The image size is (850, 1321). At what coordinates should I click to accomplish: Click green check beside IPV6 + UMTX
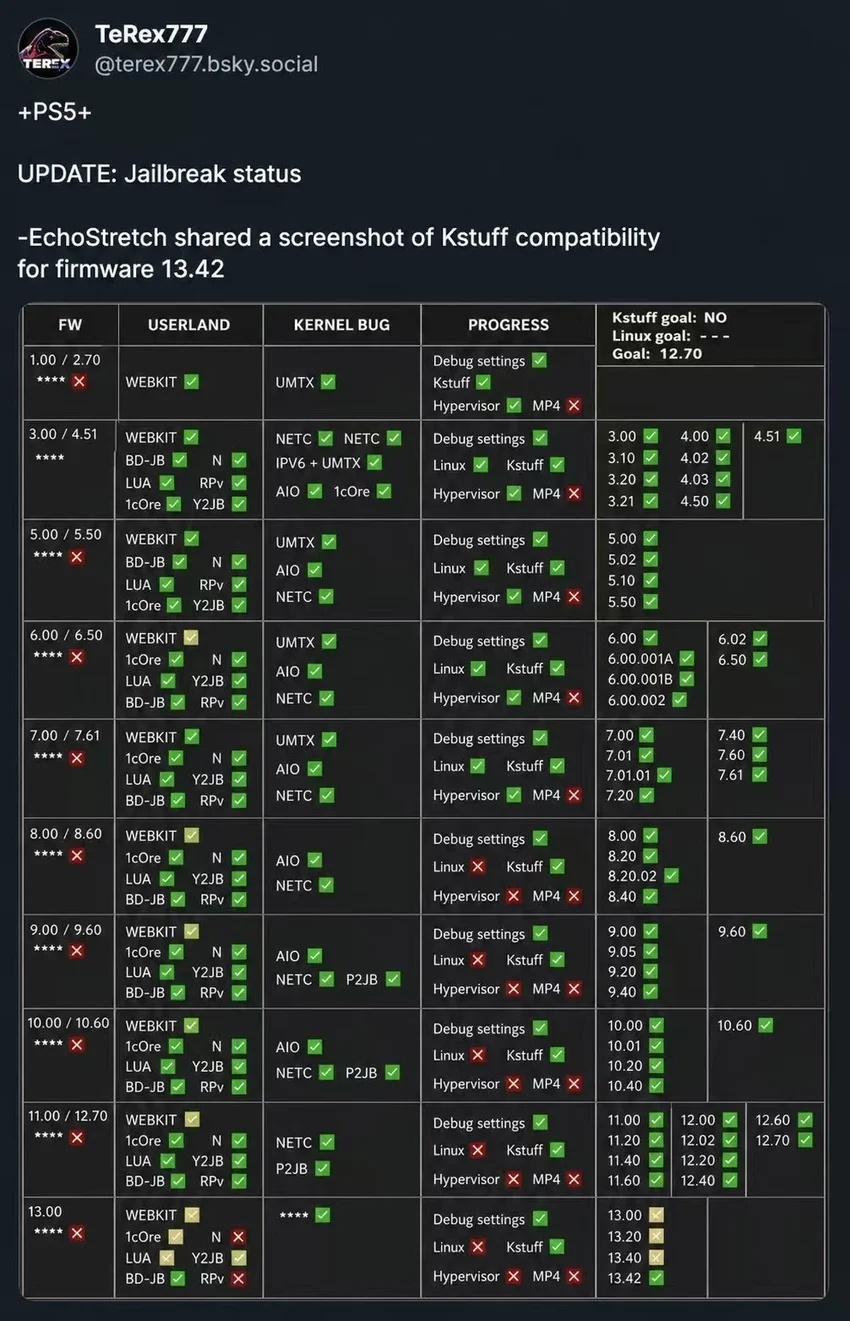(374, 463)
